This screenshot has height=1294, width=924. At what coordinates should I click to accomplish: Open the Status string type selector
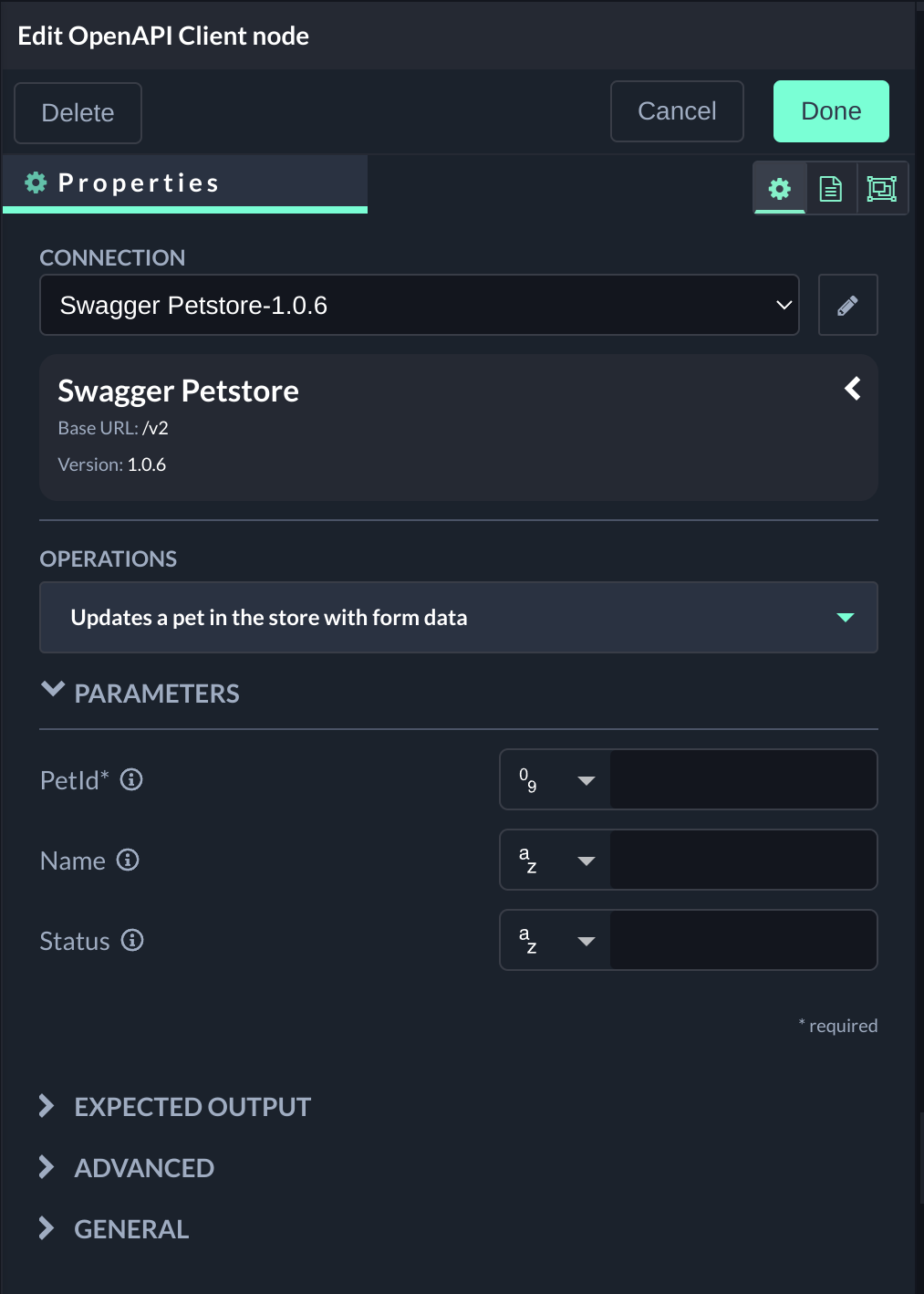(556, 941)
